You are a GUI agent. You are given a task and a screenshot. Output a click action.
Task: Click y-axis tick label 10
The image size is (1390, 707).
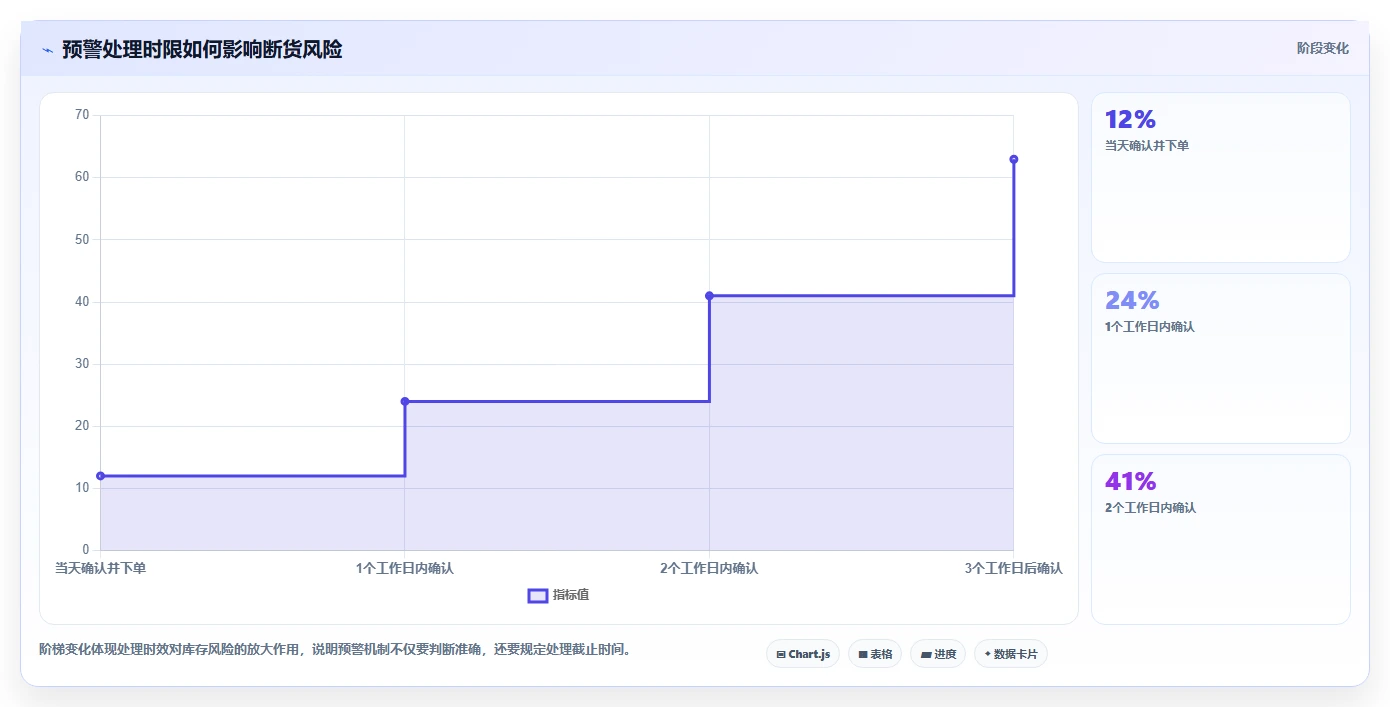(x=82, y=488)
